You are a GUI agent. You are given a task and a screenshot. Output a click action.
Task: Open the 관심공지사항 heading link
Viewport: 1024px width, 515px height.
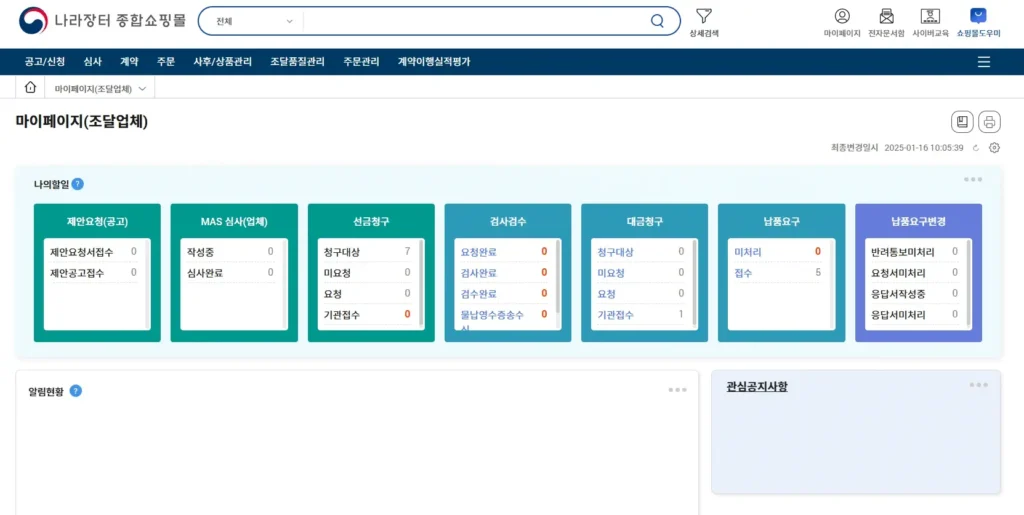click(757, 387)
